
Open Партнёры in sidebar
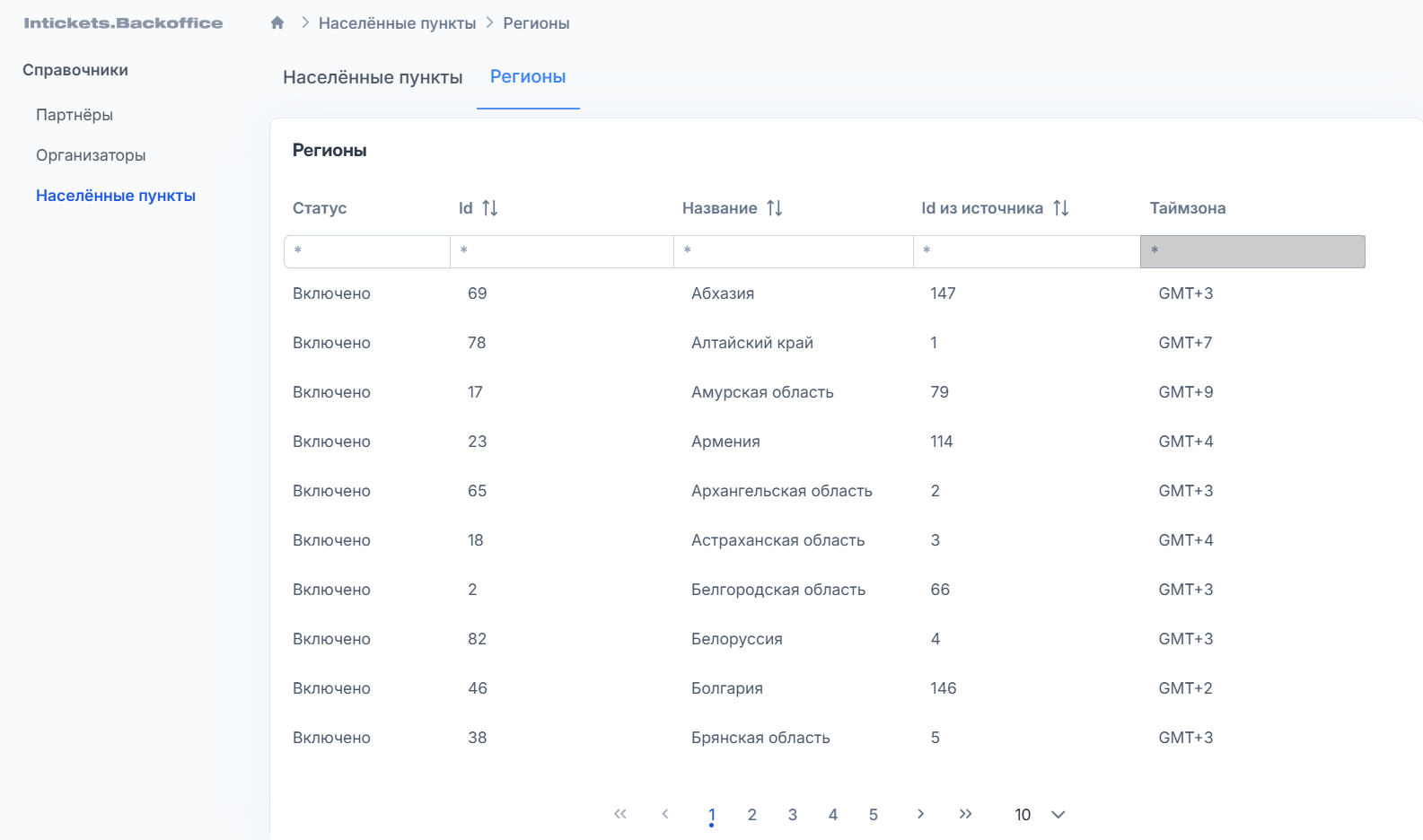[x=75, y=115]
